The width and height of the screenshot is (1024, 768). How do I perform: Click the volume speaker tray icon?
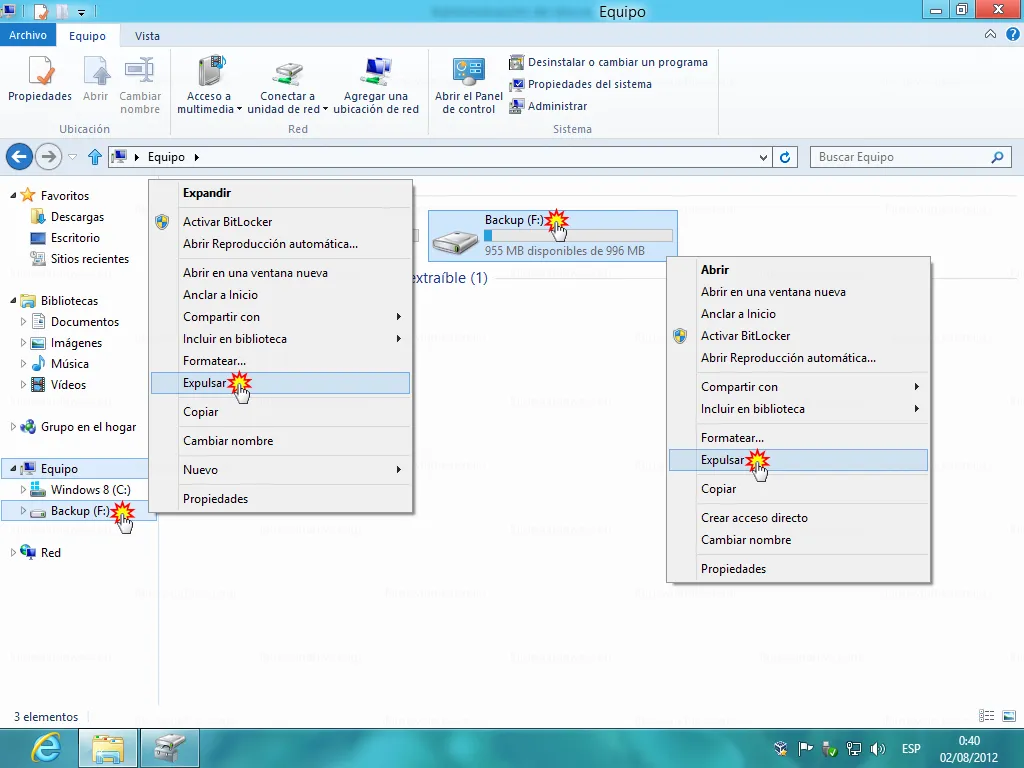click(878, 749)
